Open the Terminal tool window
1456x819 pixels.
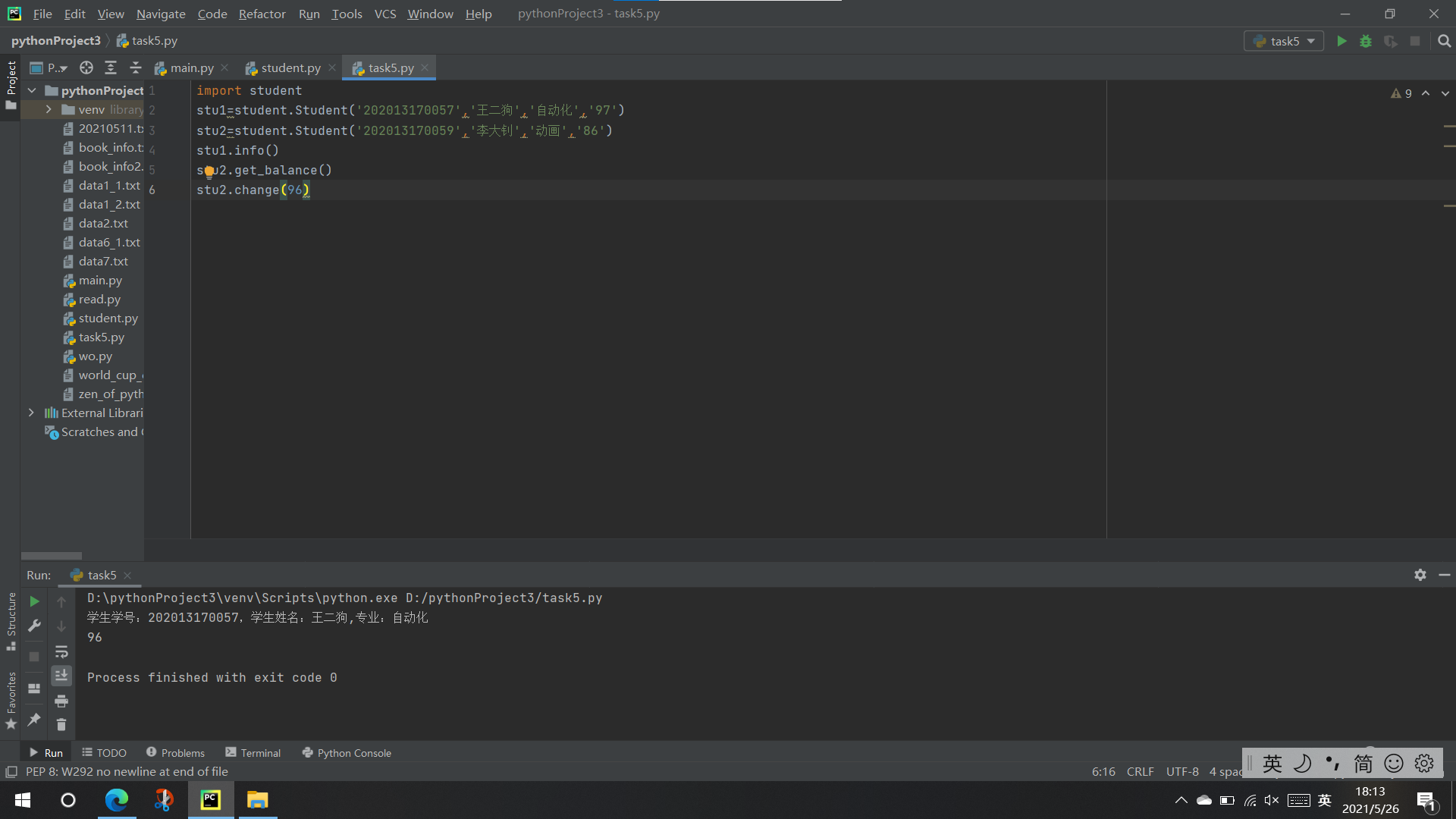tap(253, 752)
